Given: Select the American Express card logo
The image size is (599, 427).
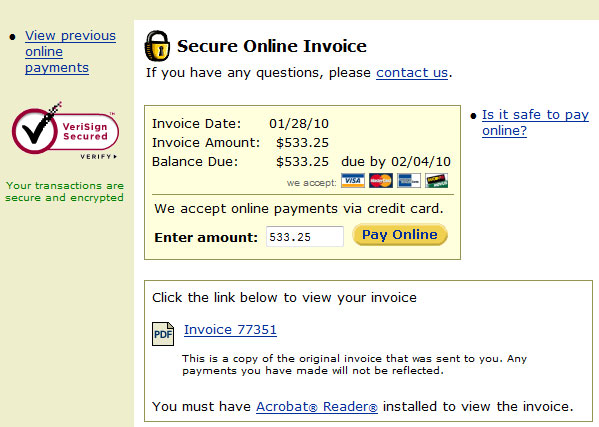Looking at the screenshot, I should (409, 181).
